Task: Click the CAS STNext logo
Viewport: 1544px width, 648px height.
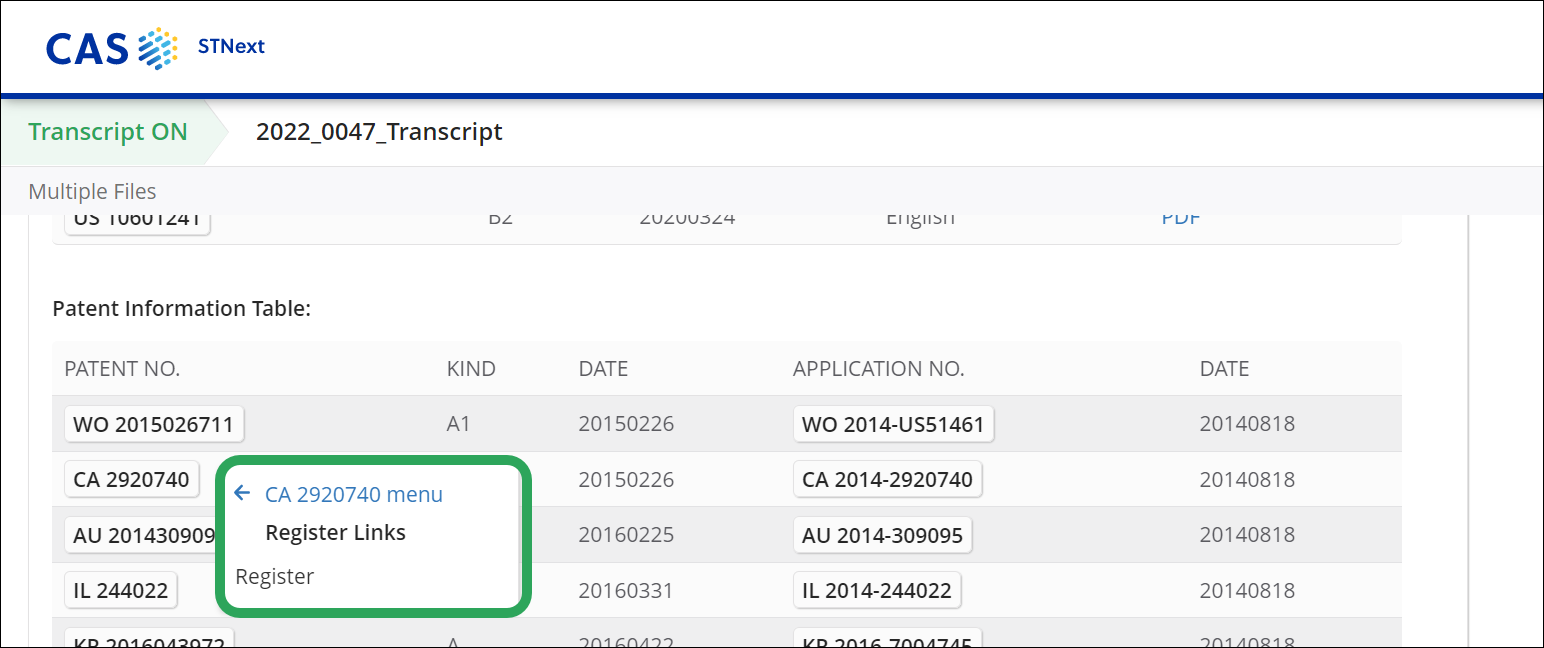Action: 155,47
